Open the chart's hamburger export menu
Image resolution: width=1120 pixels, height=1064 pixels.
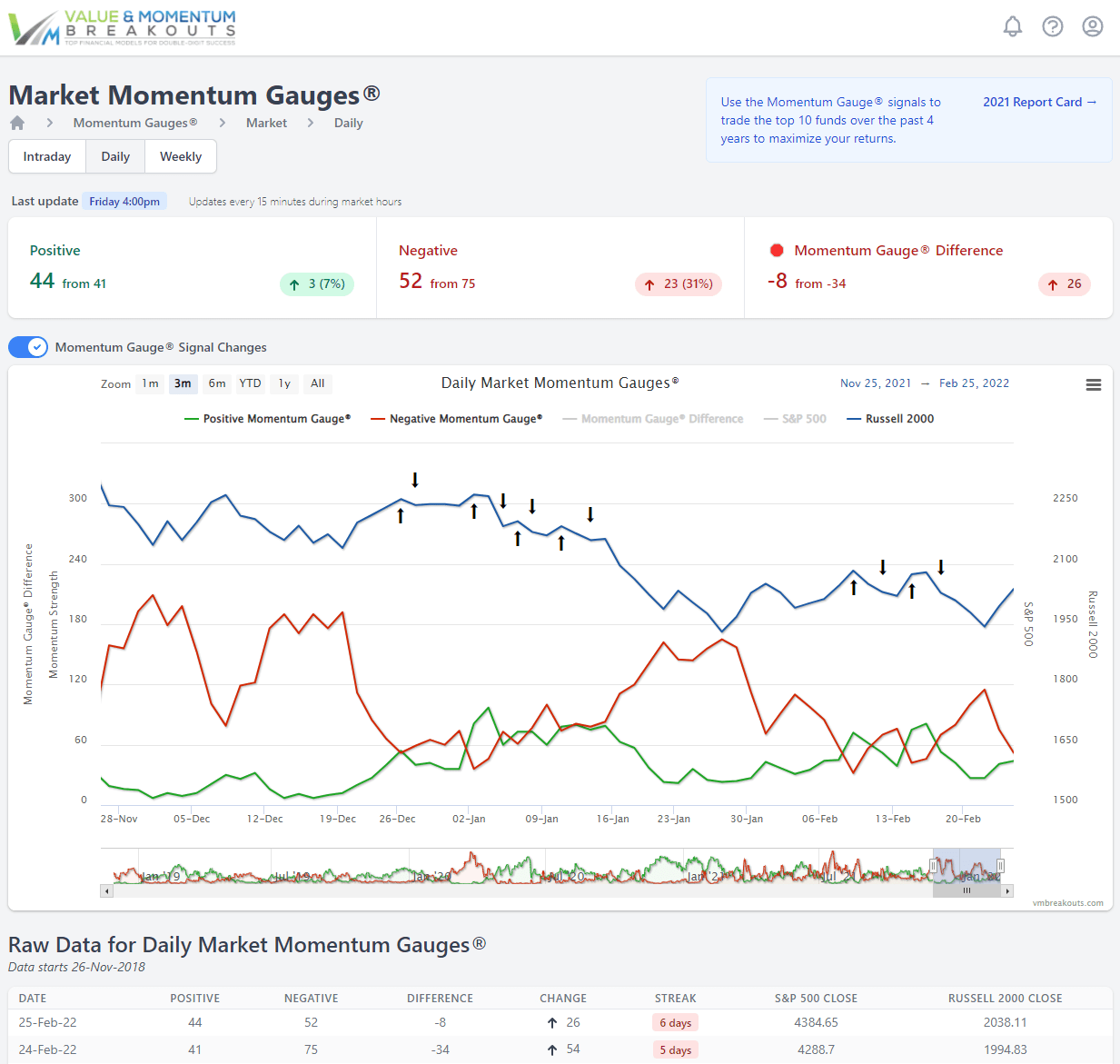point(1093,384)
